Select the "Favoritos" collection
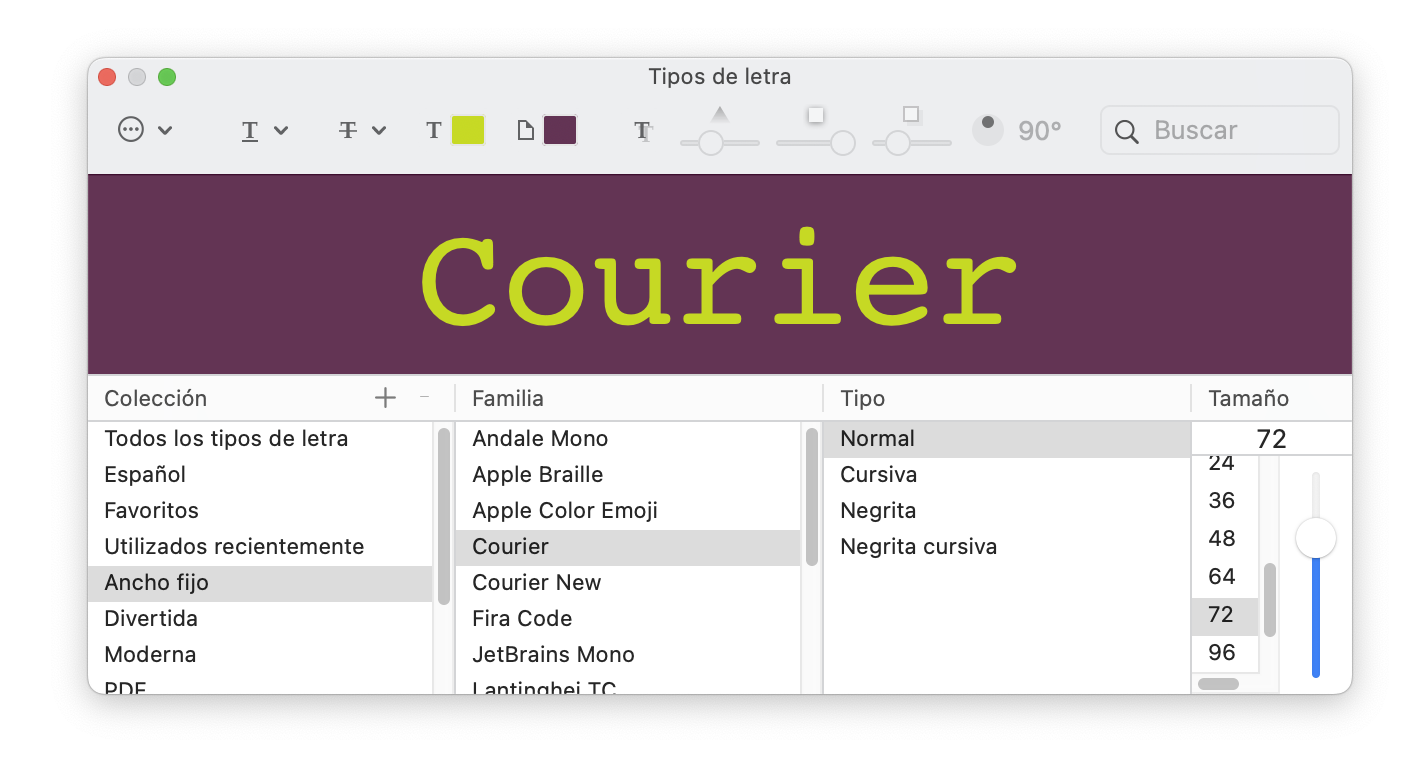 point(260,510)
